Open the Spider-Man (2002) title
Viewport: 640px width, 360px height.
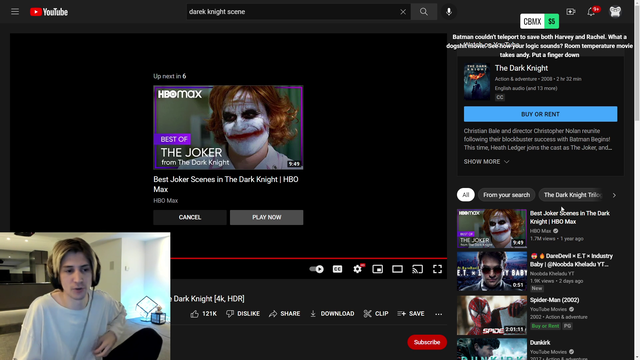click(554, 300)
